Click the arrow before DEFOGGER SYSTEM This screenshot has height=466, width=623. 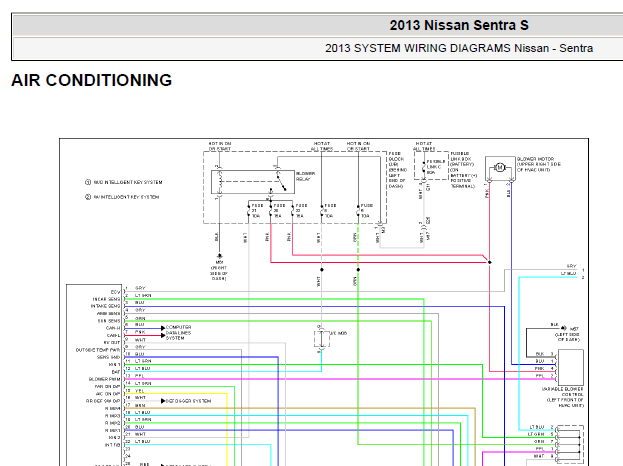[163, 401]
